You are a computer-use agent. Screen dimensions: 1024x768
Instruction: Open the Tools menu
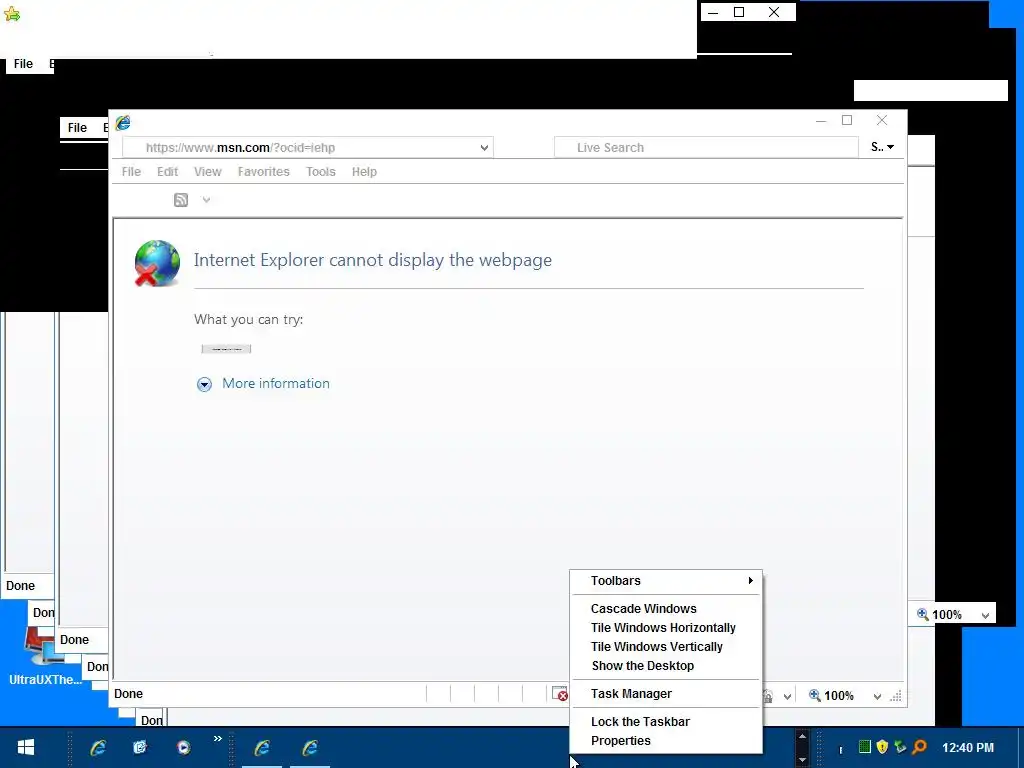point(321,172)
